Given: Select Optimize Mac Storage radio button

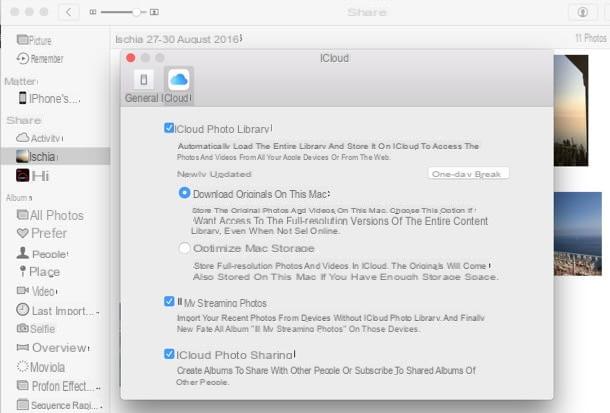Looking at the screenshot, I should coord(184,248).
